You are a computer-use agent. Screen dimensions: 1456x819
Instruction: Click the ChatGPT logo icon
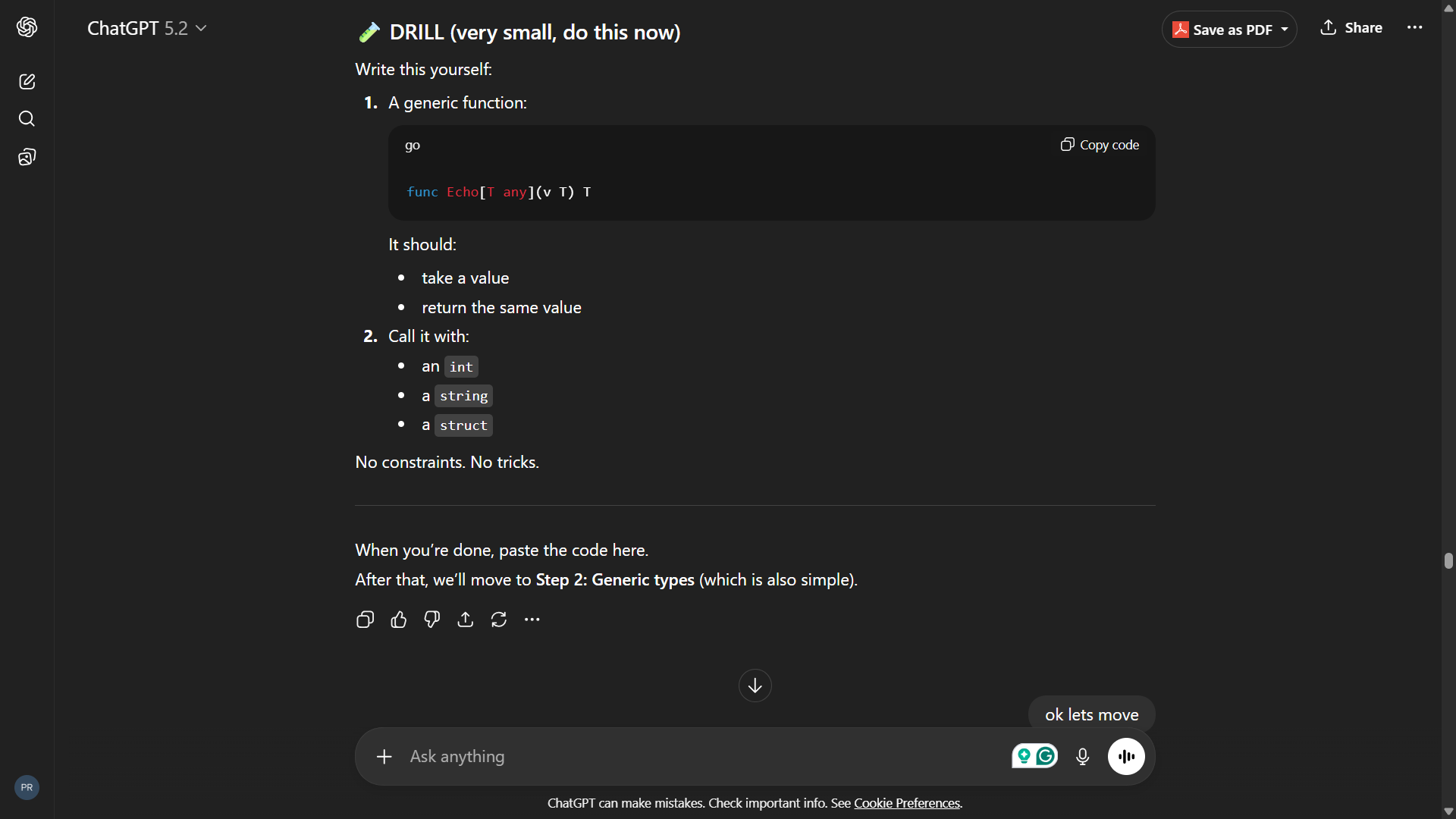click(27, 27)
